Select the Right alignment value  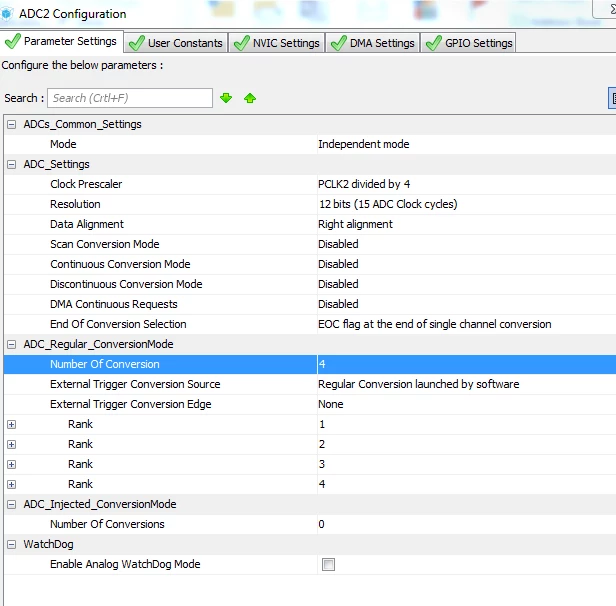355,224
